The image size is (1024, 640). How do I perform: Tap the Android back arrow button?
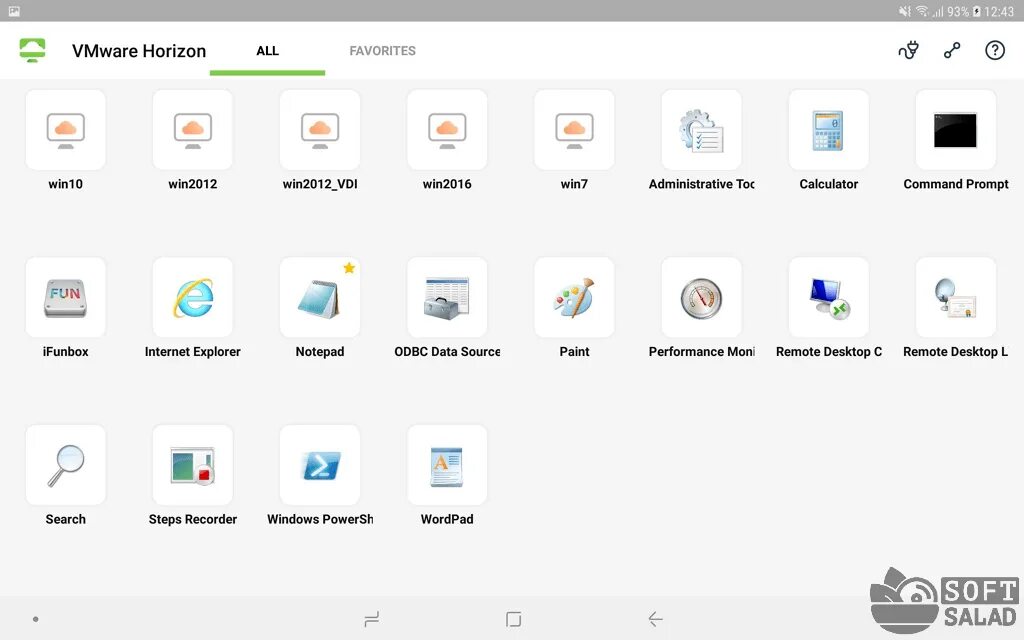click(x=655, y=618)
